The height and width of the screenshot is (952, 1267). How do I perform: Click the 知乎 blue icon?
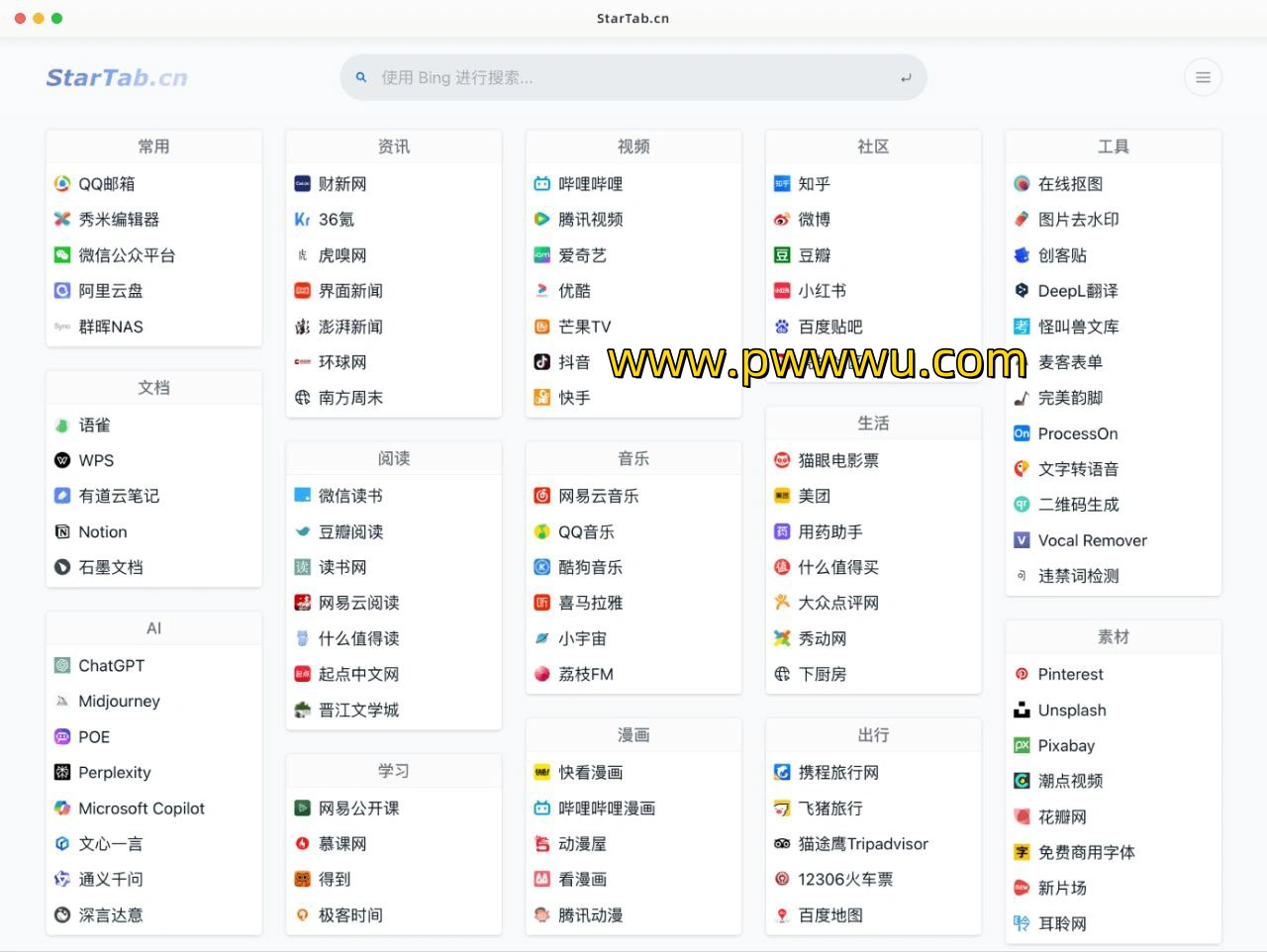[782, 184]
